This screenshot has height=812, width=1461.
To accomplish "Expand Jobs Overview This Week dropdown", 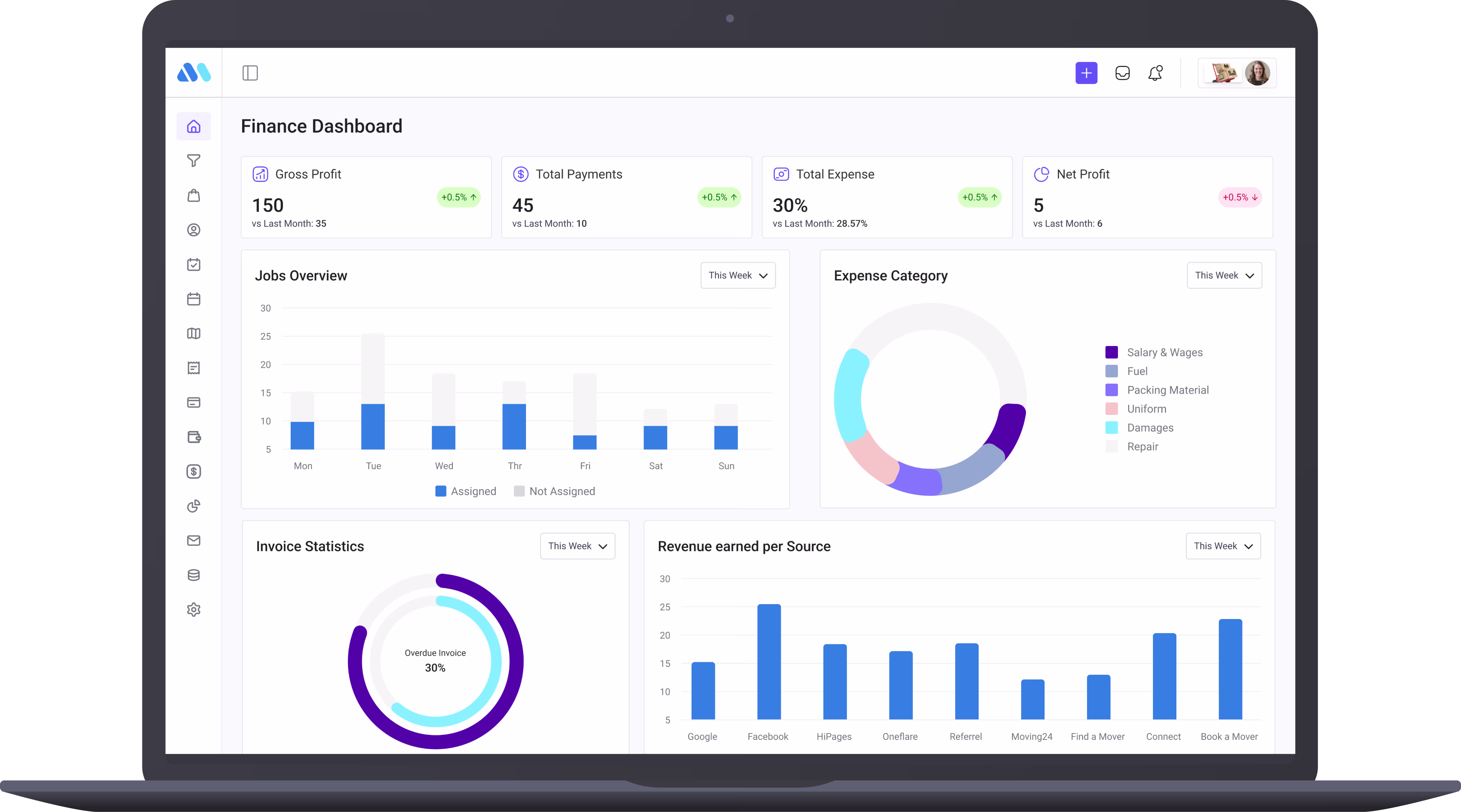I will click(x=737, y=275).
